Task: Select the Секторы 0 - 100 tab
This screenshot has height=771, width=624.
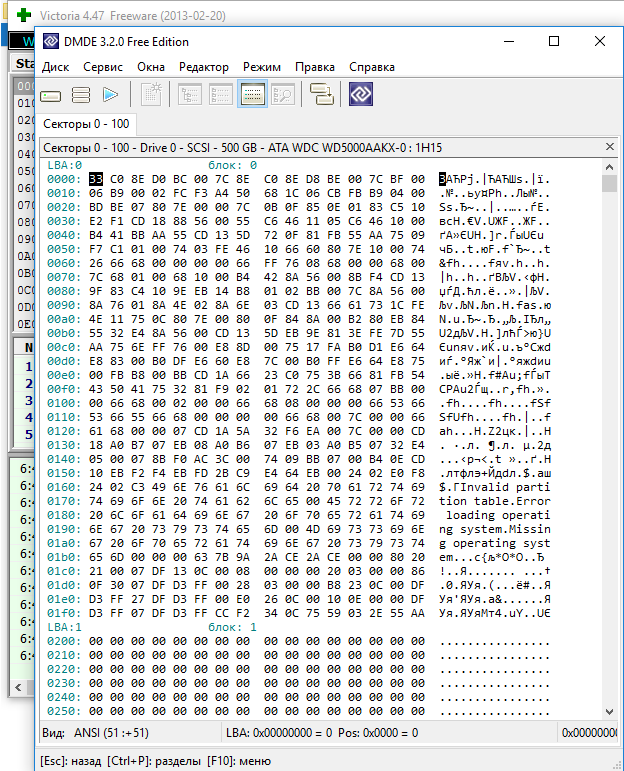Action: (86, 124)
